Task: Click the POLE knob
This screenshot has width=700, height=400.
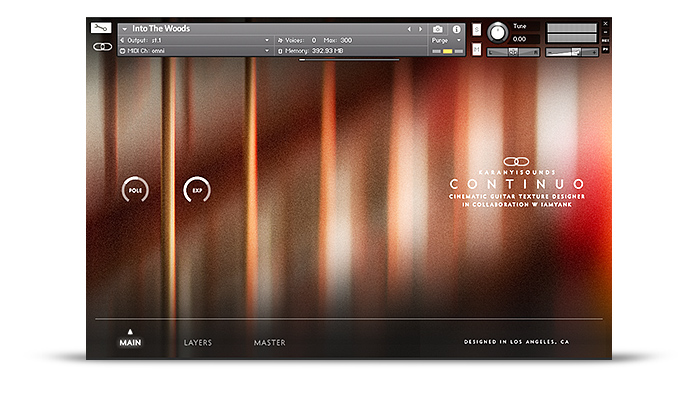Action: [135, 190]
